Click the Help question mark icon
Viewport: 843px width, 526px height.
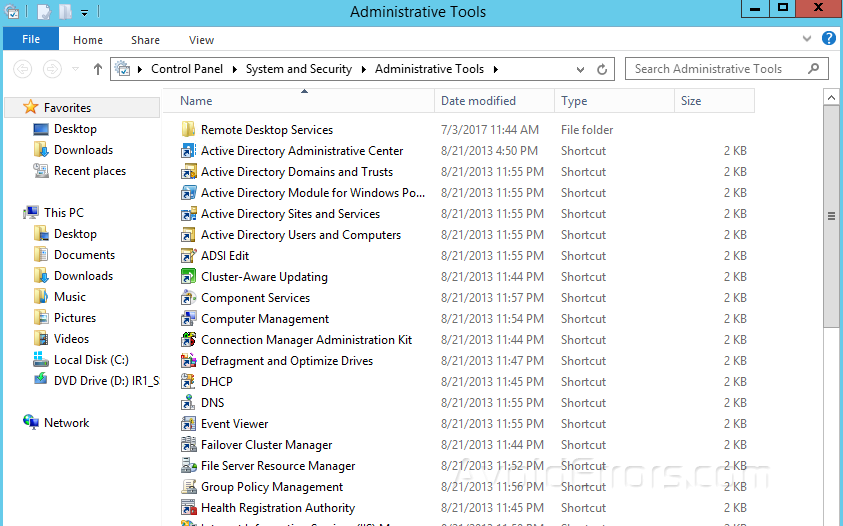(x=828, y=39)
